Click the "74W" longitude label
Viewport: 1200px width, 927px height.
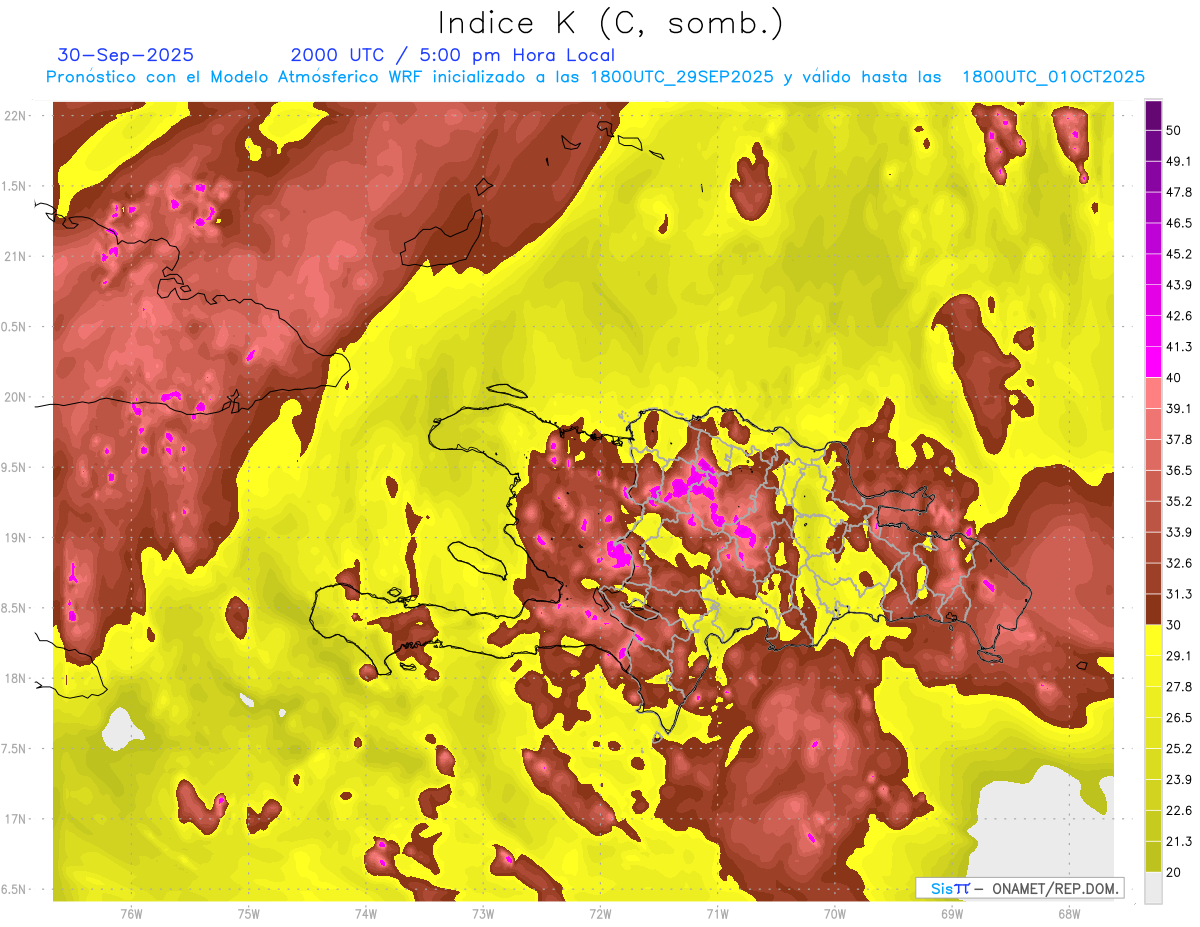(x=366, y=913)
